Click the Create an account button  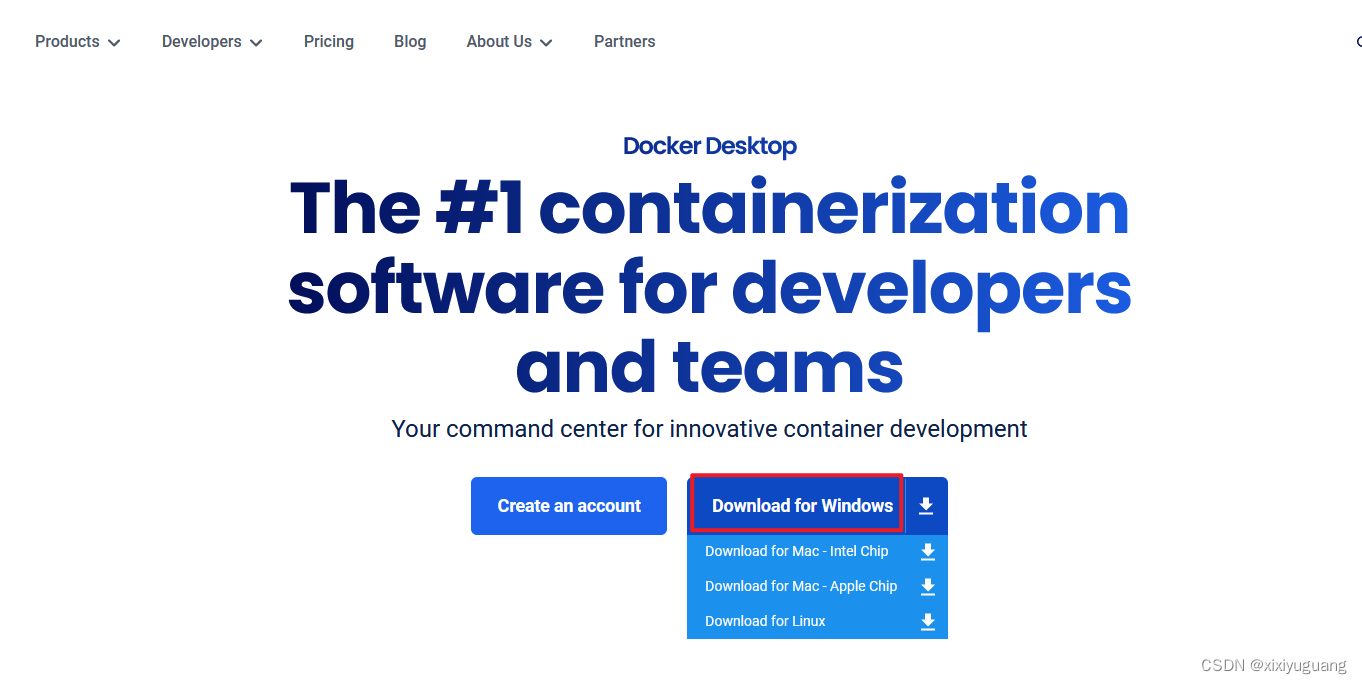(x=568, y=506)
